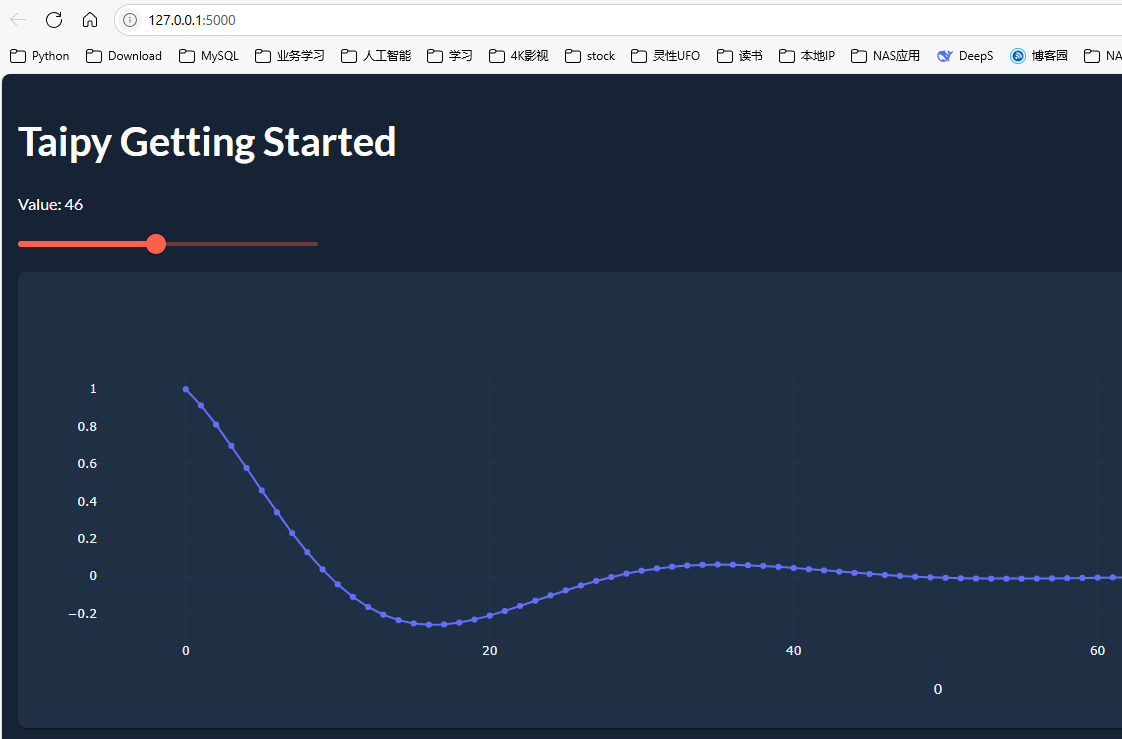Open the 业务学习 bookmark folder
The height and width of the screenshot is (739, 1122).
(290, 56)
